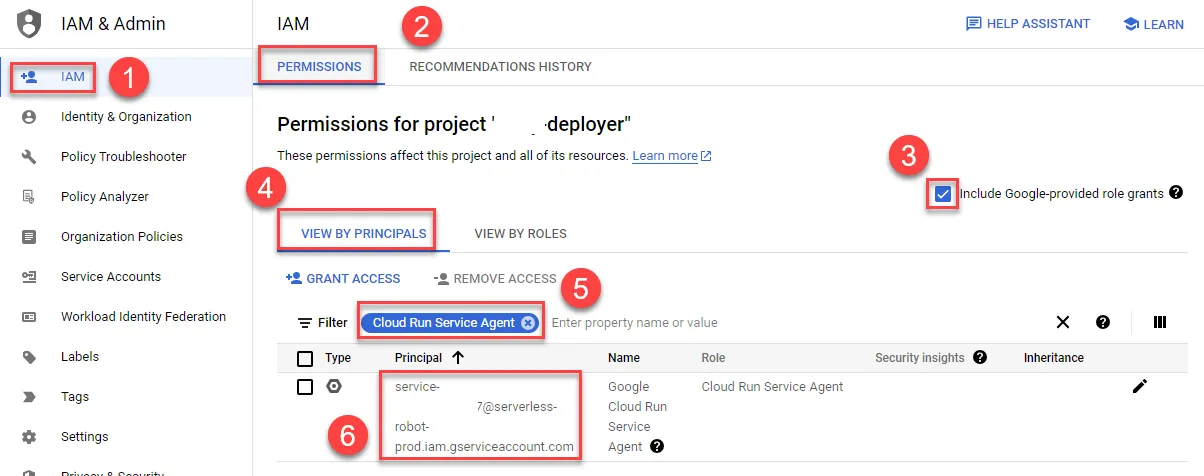
Task: Select the service account row checkbox
Action: coord(305,387)
